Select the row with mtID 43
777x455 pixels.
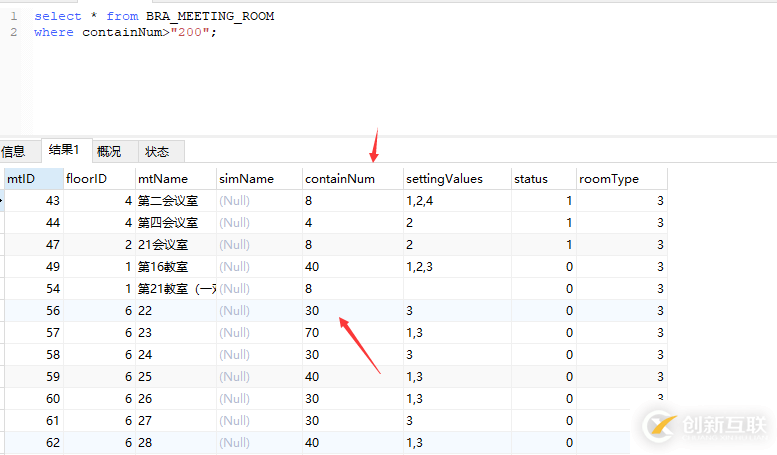tap(336, 201)
